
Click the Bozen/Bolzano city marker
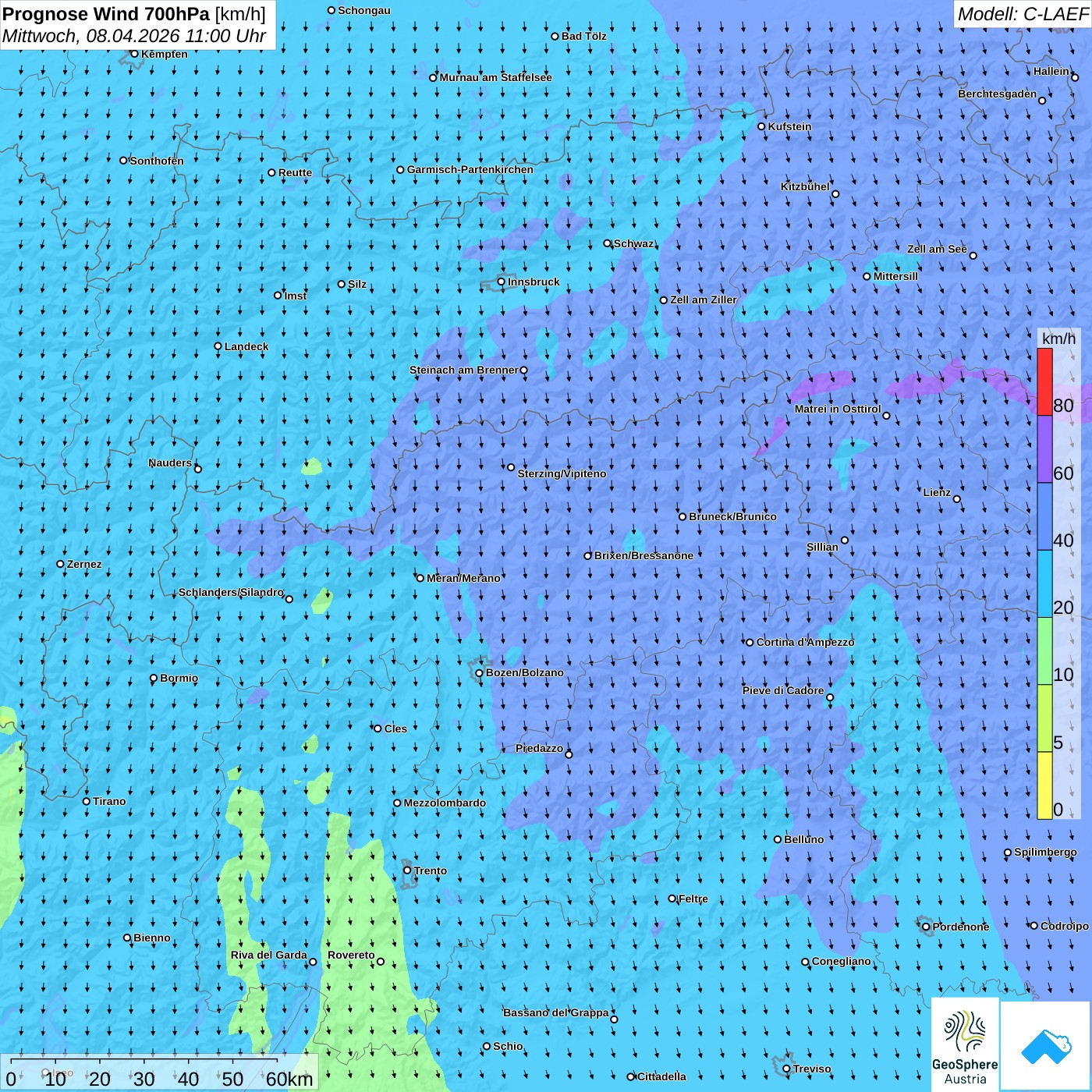tap(480, 673)
